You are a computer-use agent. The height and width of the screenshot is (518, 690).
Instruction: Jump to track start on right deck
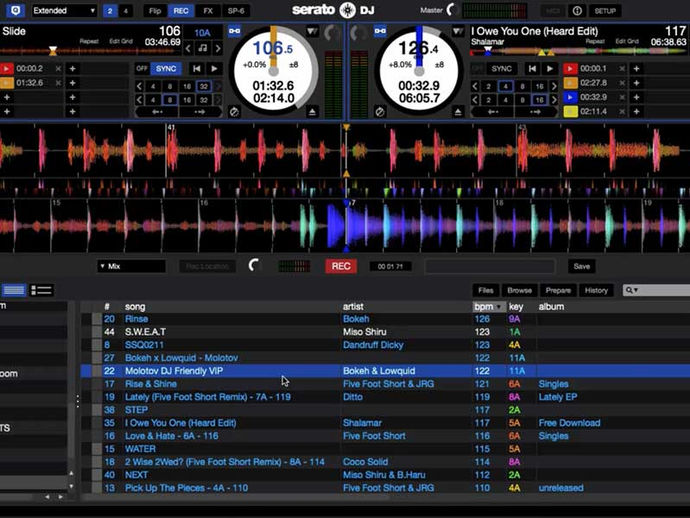[532, 69]
